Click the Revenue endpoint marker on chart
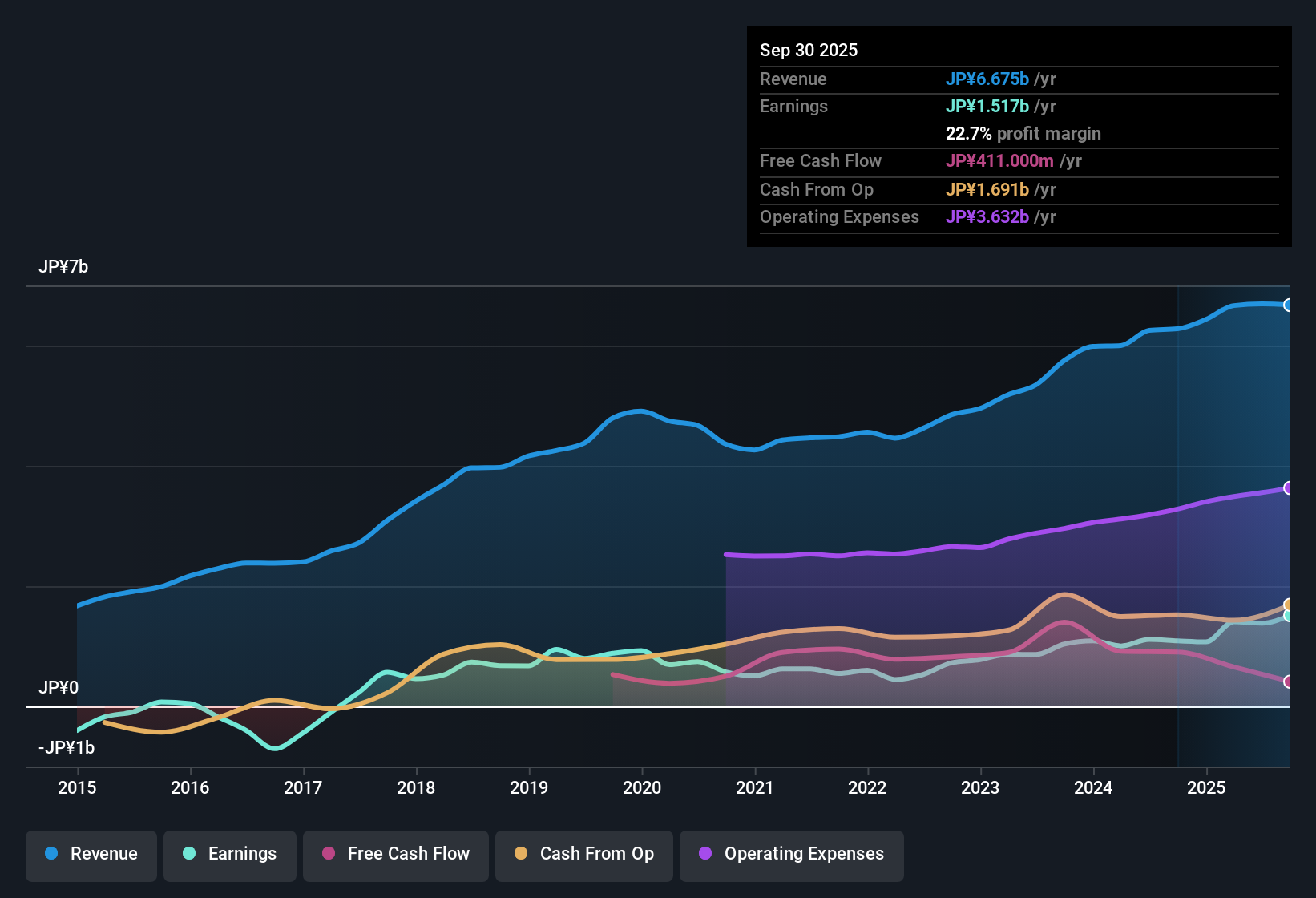 [1289, 305]
